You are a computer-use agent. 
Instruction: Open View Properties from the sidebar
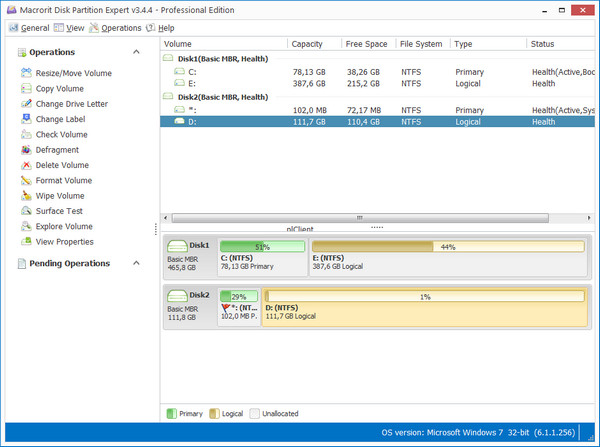[x=64, y=241]
